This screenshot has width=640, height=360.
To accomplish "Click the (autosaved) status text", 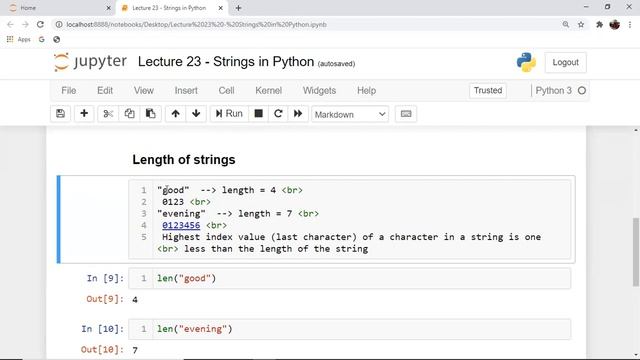I will click(x=336, y=64).
